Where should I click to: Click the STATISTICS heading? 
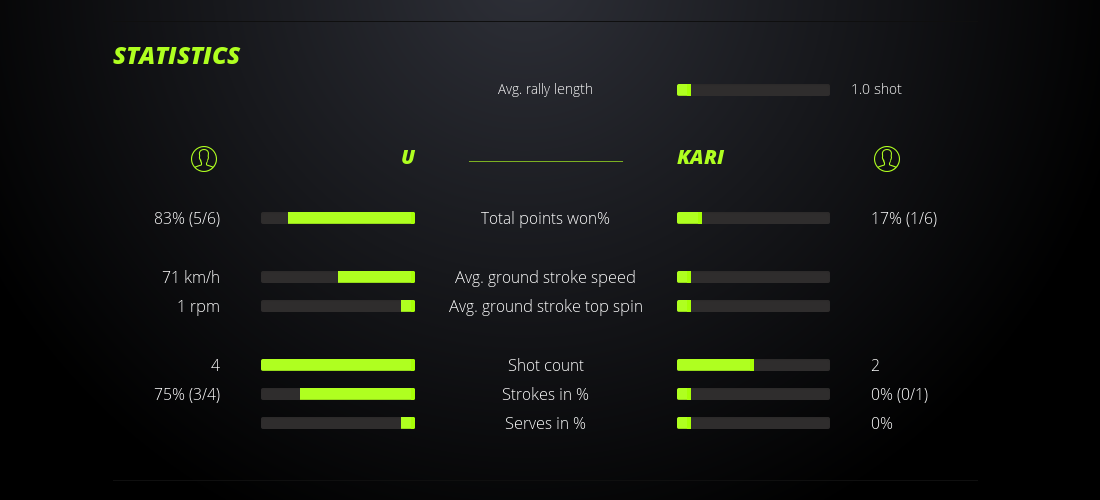pyautogui.click(x=177, y=56)
